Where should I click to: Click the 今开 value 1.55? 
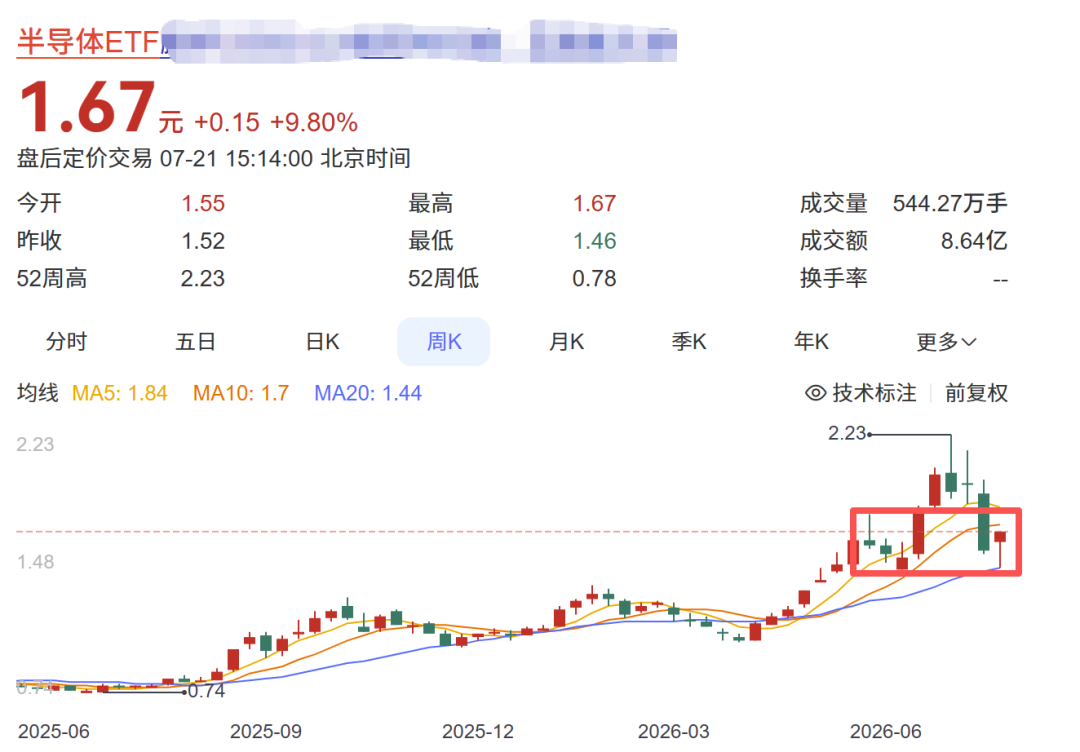(x=203, y=204)
